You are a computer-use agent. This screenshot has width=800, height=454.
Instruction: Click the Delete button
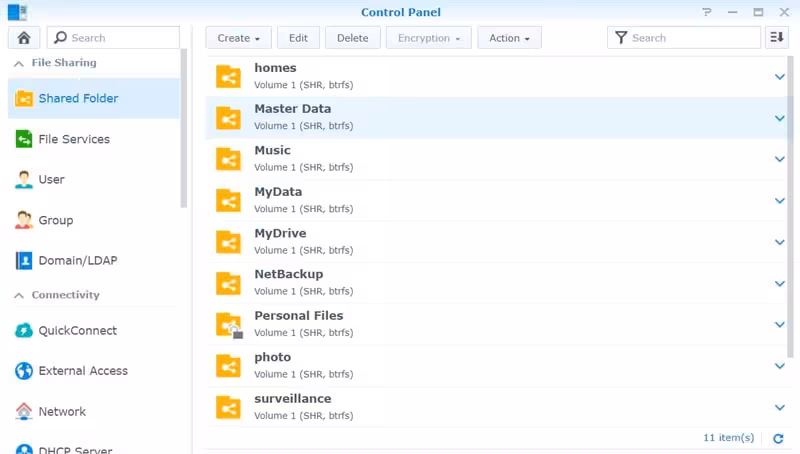[353, 38]
